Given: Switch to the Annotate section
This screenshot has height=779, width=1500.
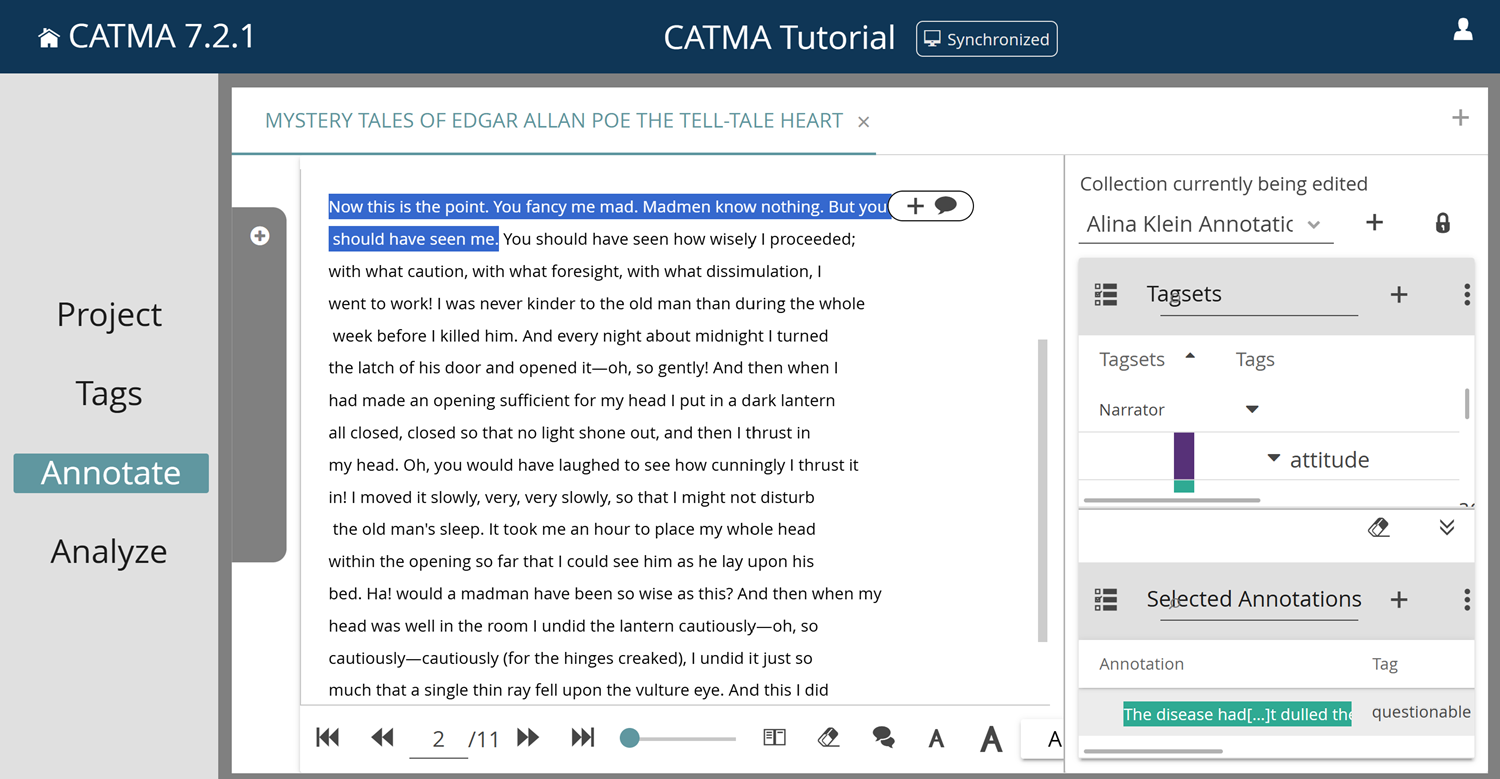Looking at the screenshot, I should (x=111, y=473).
